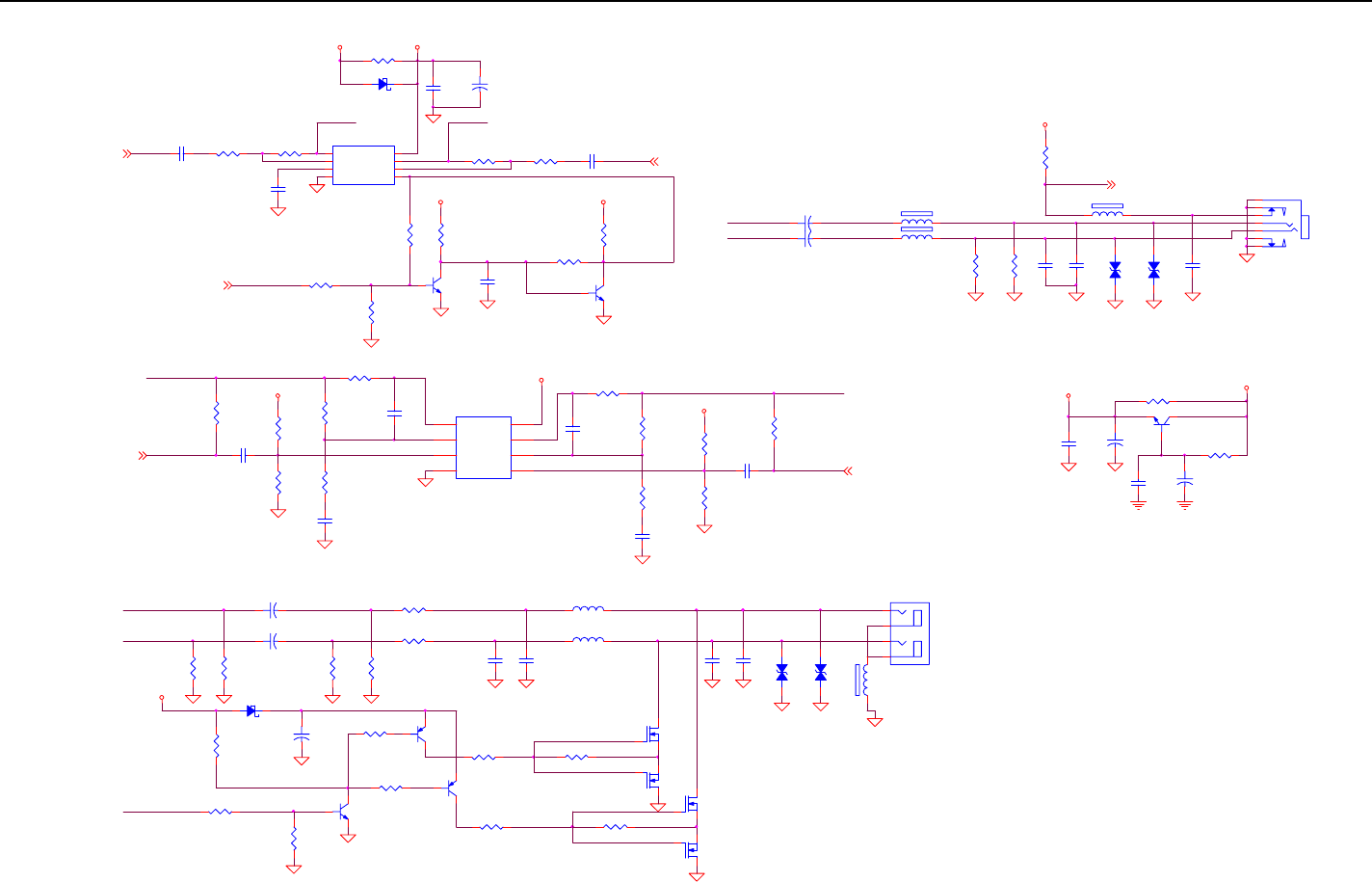
Task: Select the square IC block in the middle circuit
Action: pos(483,447)
